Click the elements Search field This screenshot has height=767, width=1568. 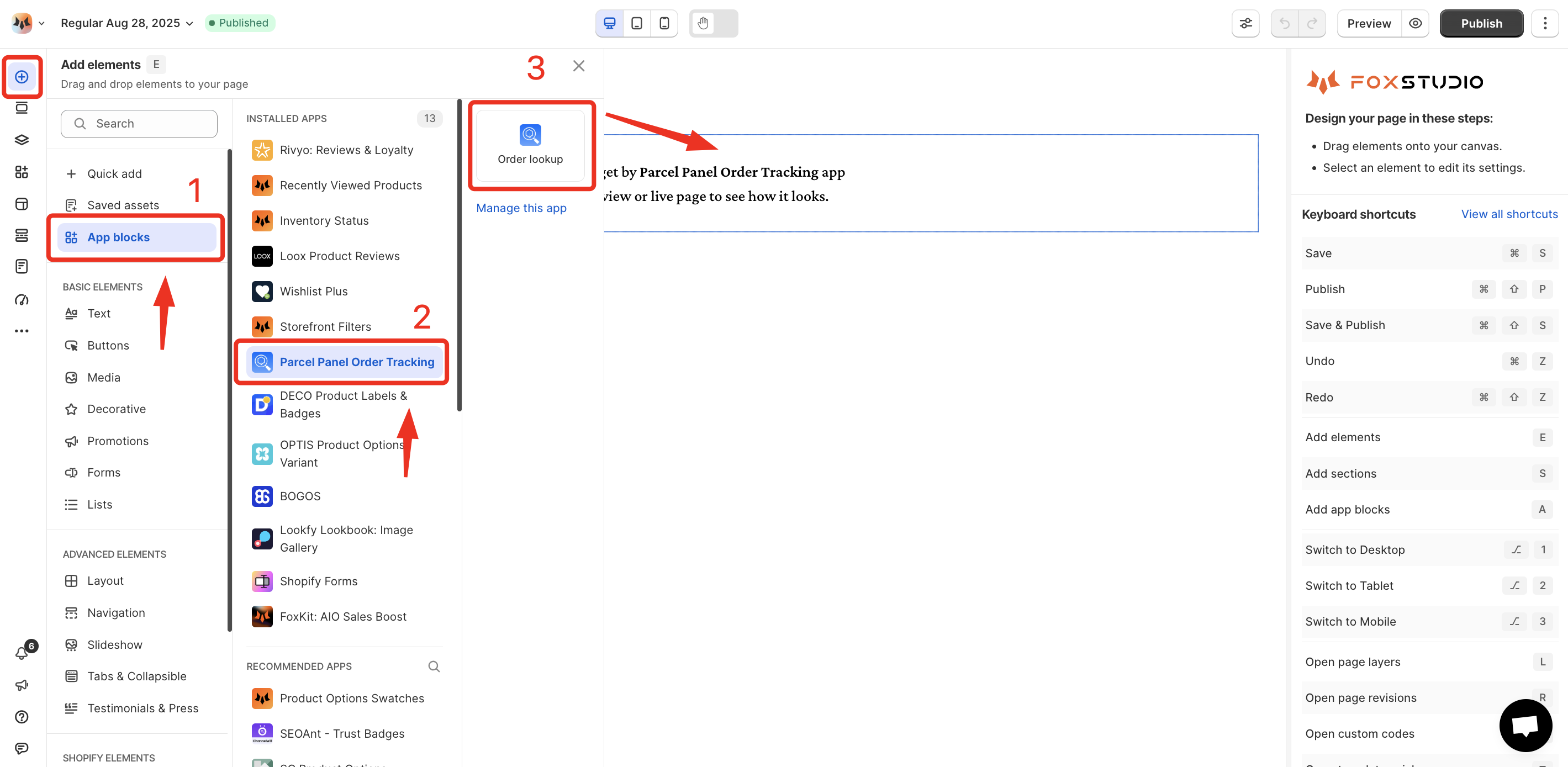[x=139, y=124]
